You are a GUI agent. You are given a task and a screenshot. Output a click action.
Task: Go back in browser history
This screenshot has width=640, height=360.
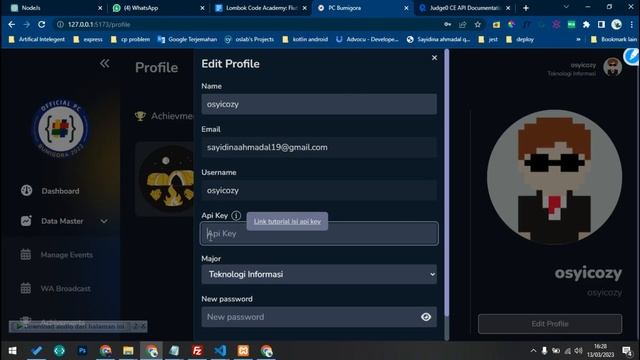pyautogui.click(x=11, y=24)
